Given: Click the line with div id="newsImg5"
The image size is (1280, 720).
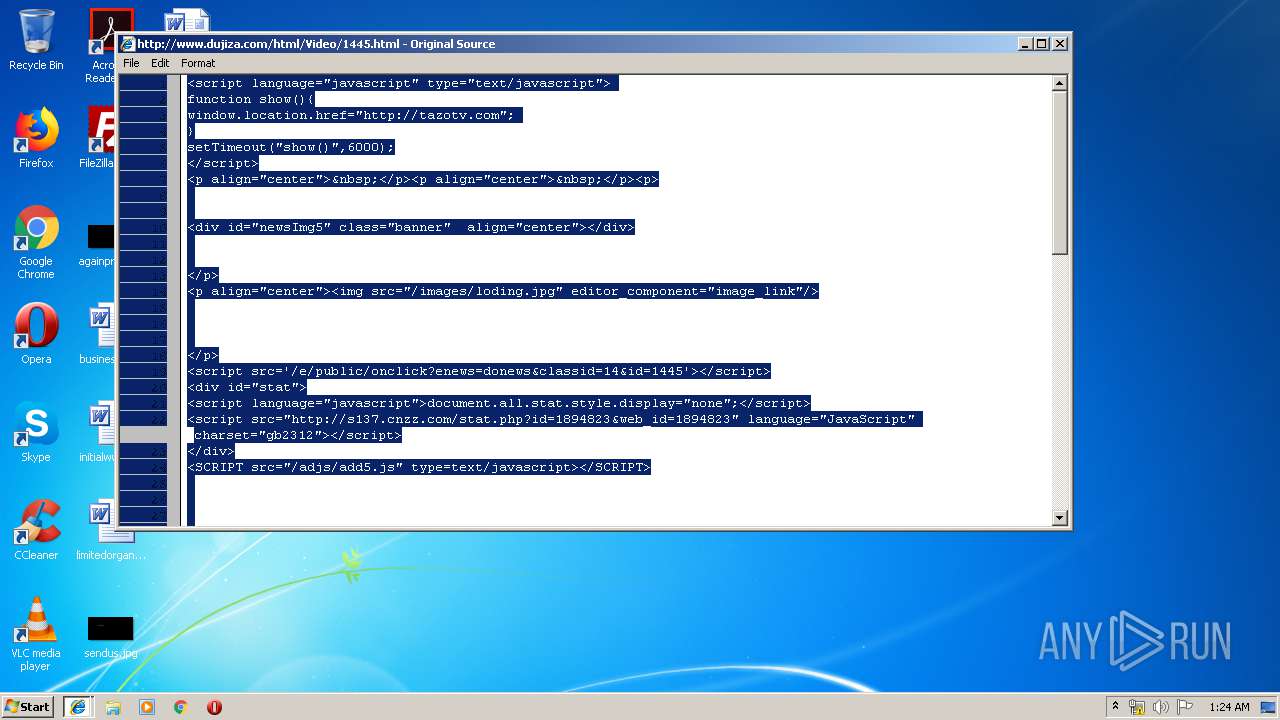Looking at the screenshot, I should pos(411,227).
